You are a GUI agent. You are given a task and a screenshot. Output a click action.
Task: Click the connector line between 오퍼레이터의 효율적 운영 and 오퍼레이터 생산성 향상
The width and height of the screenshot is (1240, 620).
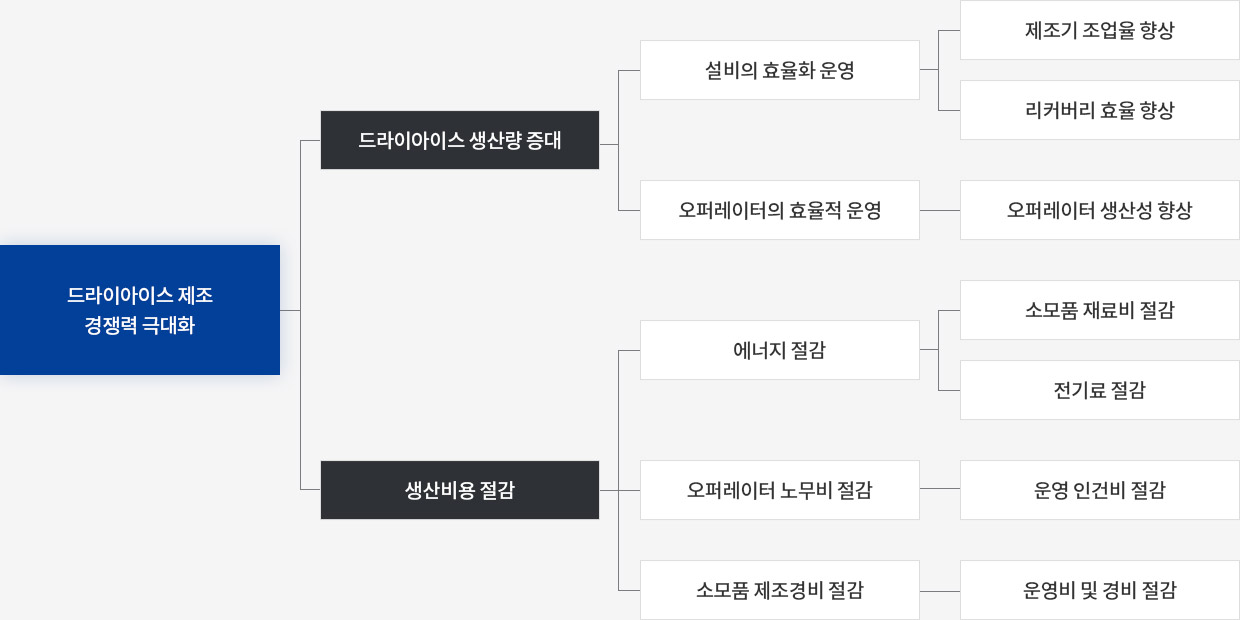940,210
